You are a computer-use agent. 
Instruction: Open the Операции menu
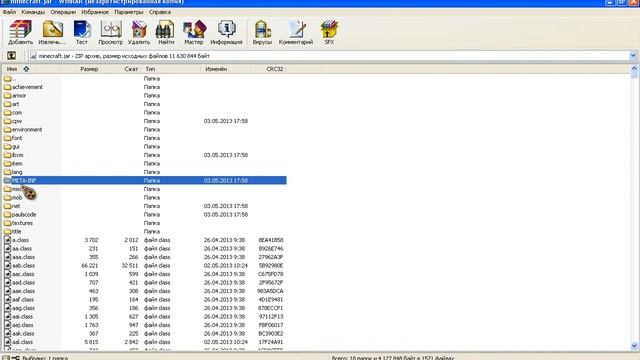(63, 12)
